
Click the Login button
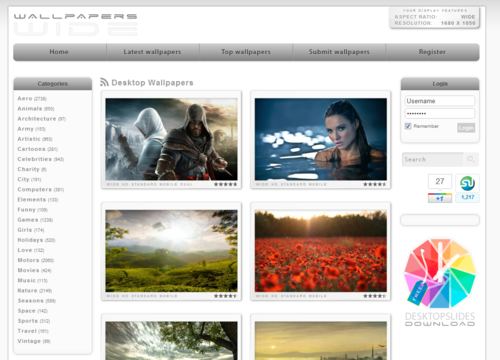466,128
